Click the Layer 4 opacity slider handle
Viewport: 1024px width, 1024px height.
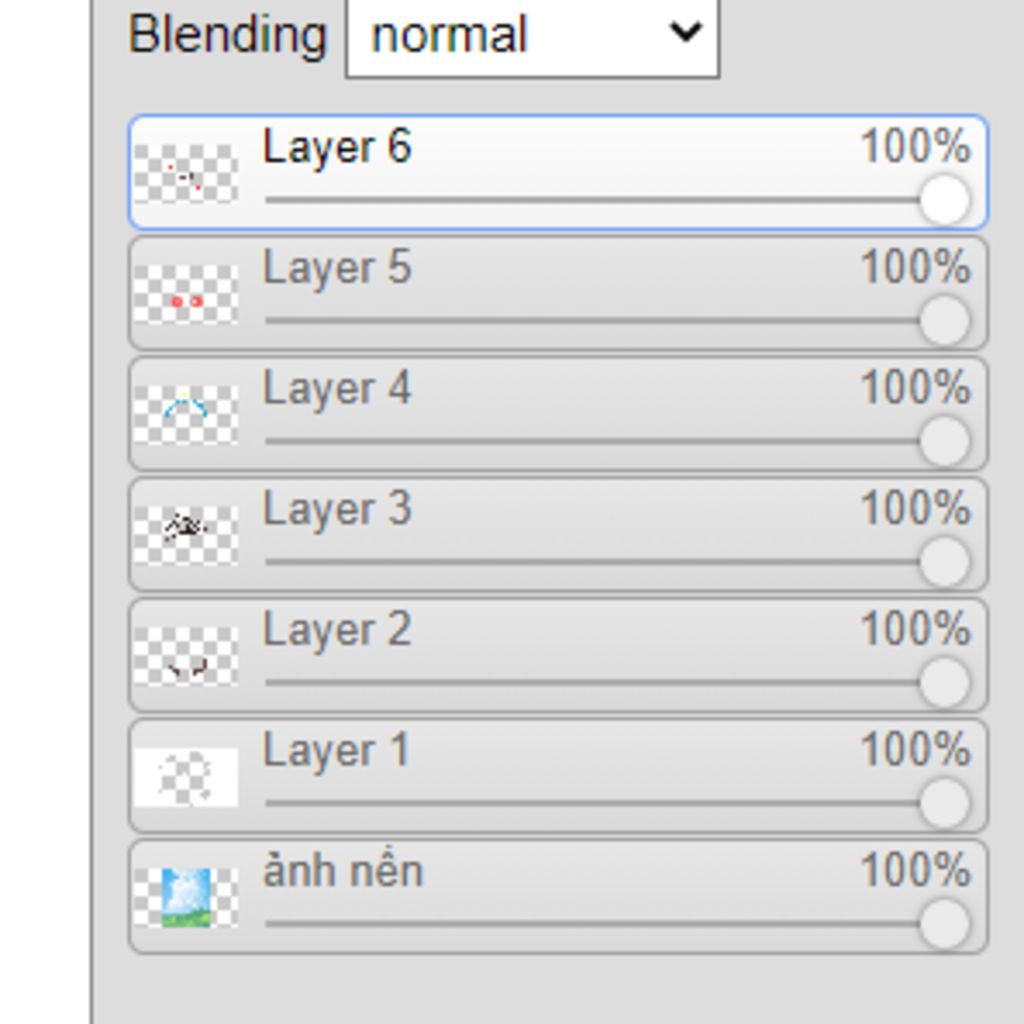[944, 441]
